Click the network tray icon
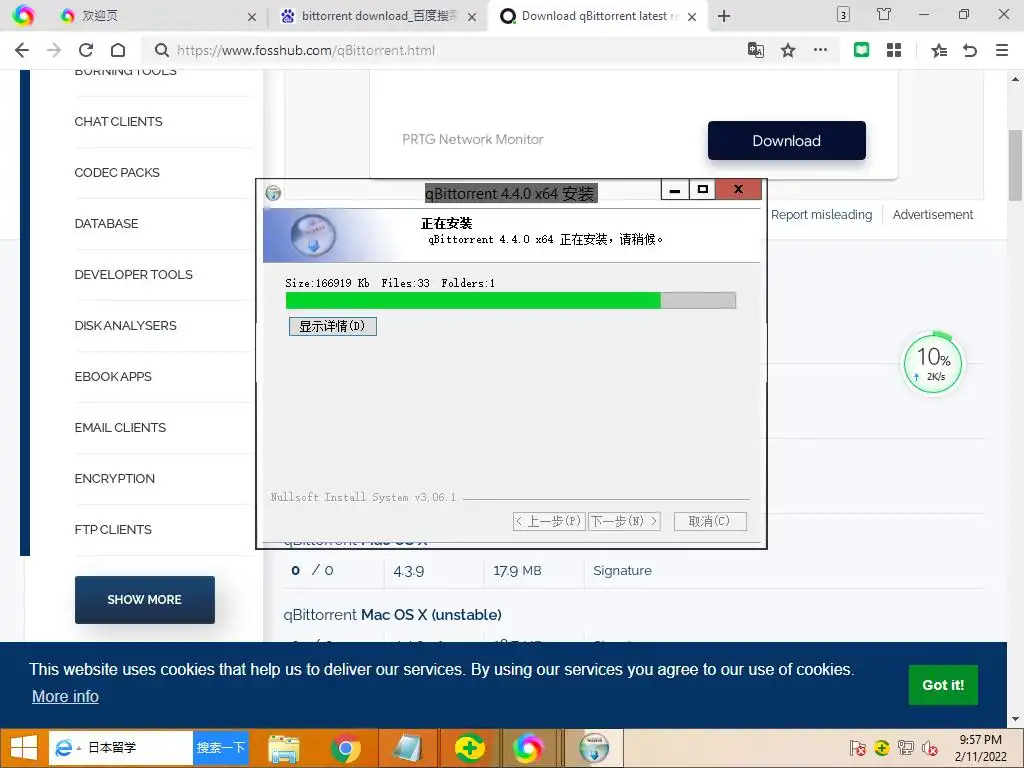 905,748
